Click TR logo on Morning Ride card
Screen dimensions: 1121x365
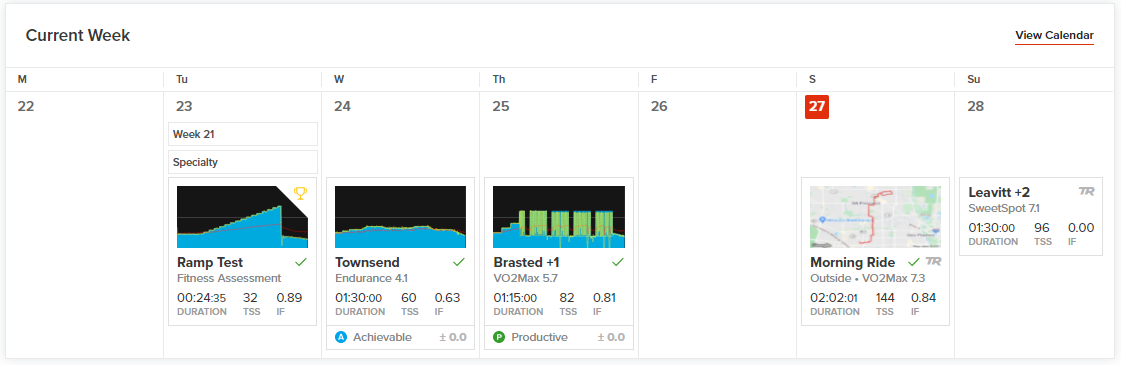[933, 262]
